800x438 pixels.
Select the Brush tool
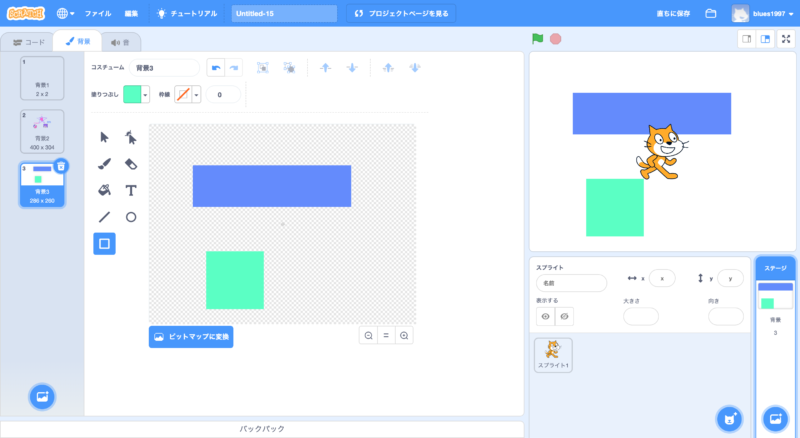pyautogui.click(x=104, y=163)
